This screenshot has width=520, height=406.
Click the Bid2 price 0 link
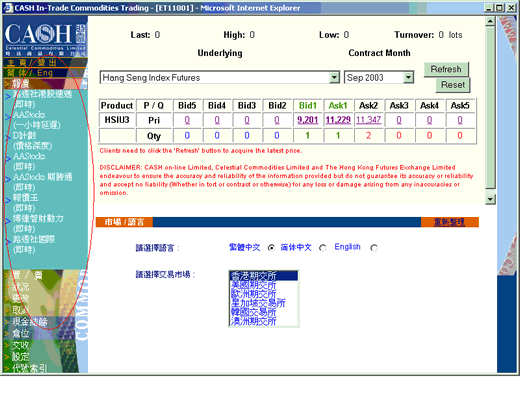(277, 120)
